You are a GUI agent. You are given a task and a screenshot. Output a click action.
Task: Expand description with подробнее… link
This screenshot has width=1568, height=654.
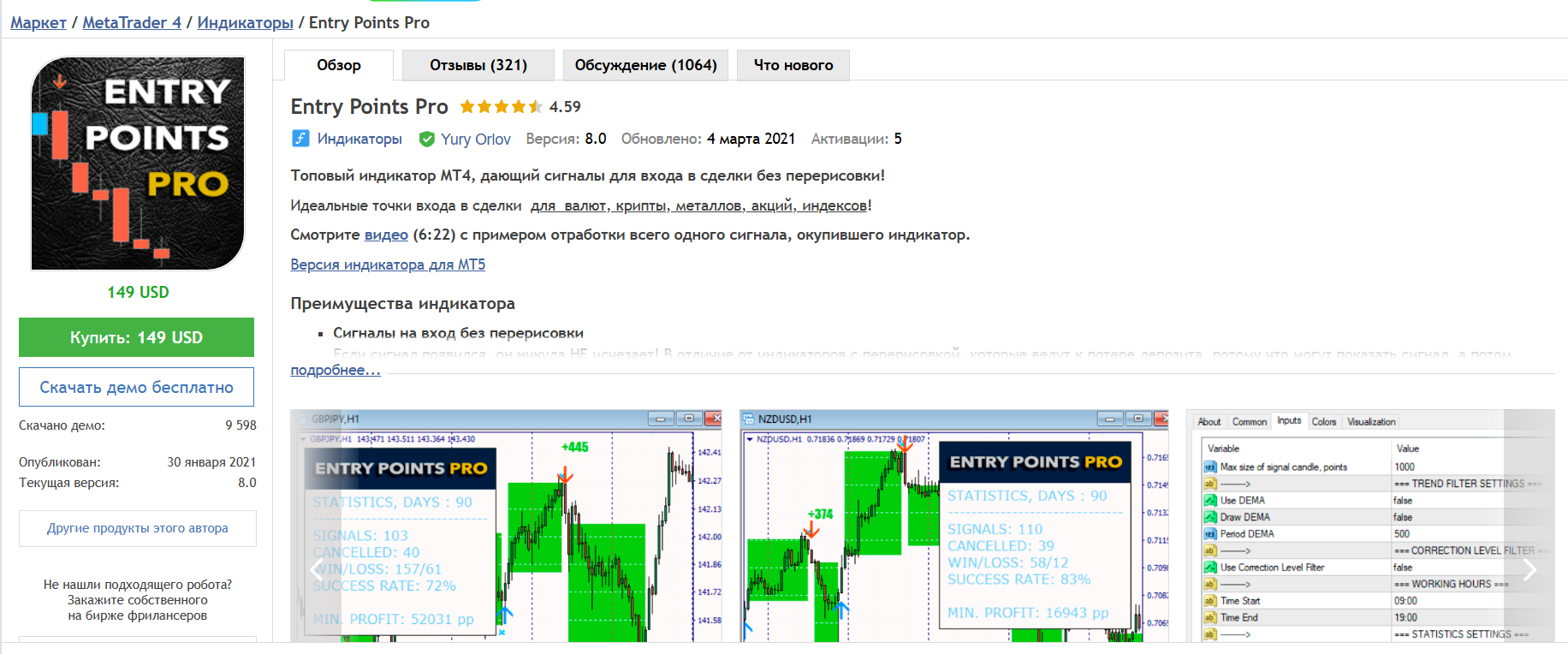tap(336, 370)
